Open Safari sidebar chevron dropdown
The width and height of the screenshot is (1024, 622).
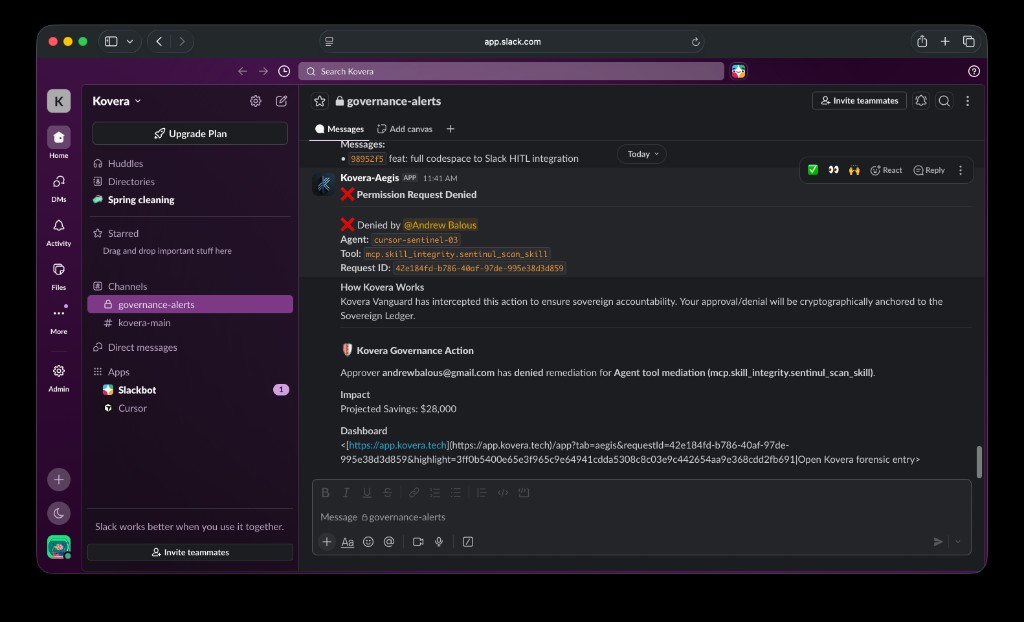(130, 41)
